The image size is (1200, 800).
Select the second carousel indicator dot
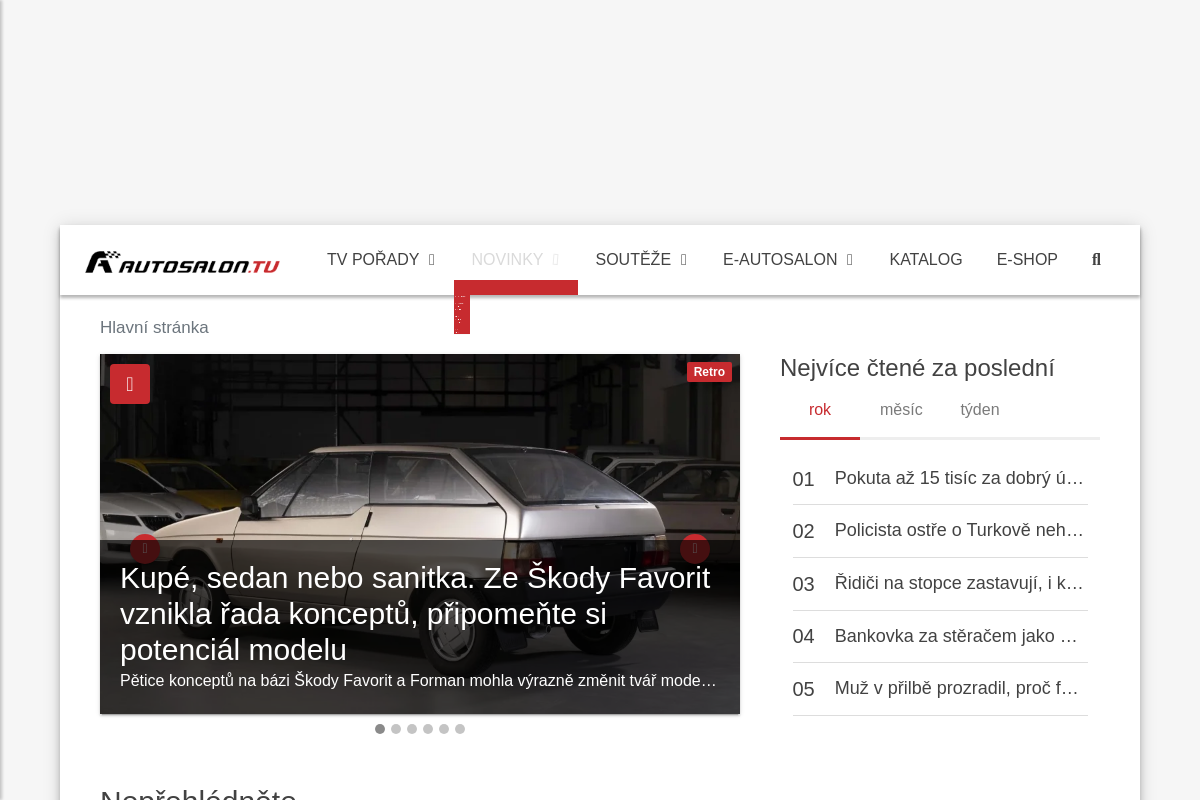[396, 729]
